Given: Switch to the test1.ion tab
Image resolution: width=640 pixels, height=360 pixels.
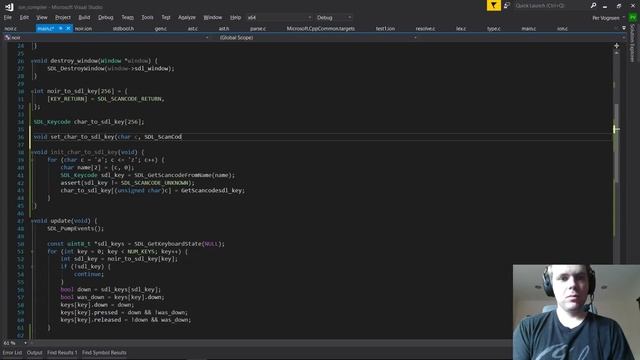Looking at the screenshot, I should [385, 29].
